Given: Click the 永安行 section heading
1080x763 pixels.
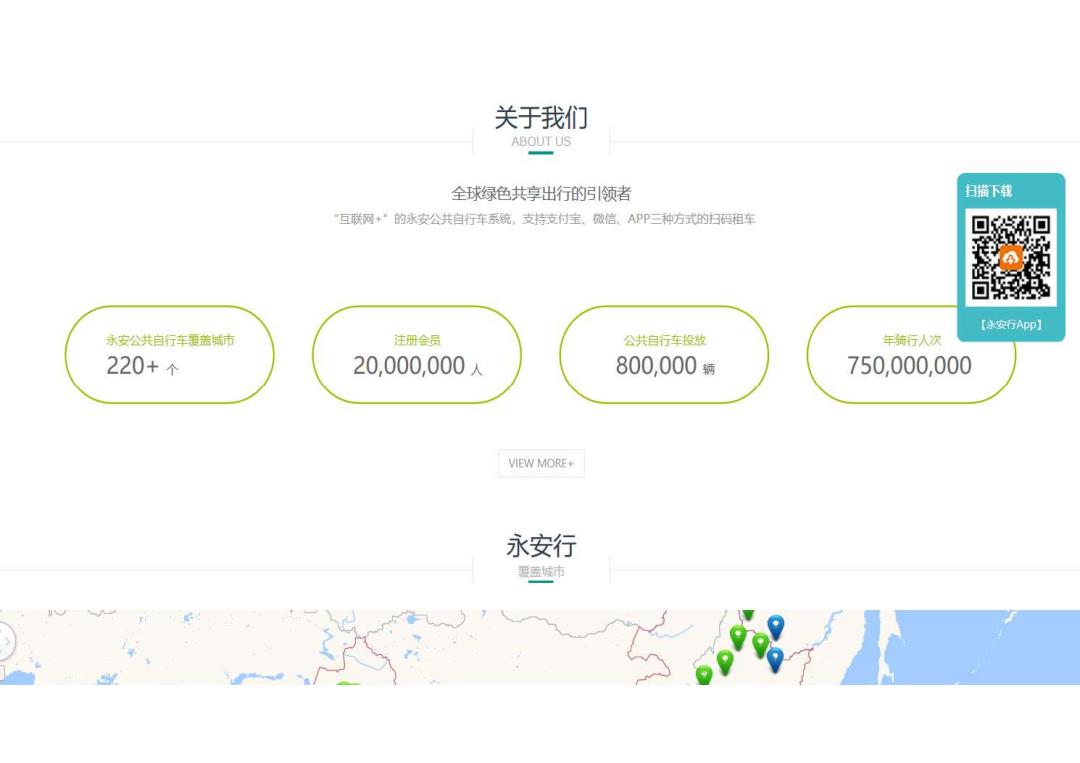Looking at the screenshot, I should pyautogui.click(x=541, y=546).
